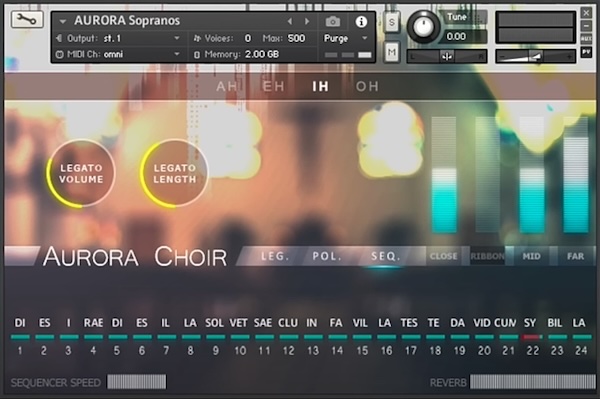This screenshot has width=600, height=399.
Task: Solo the instrument with S button
Action: pyautogui.click(x=391, y=23)
